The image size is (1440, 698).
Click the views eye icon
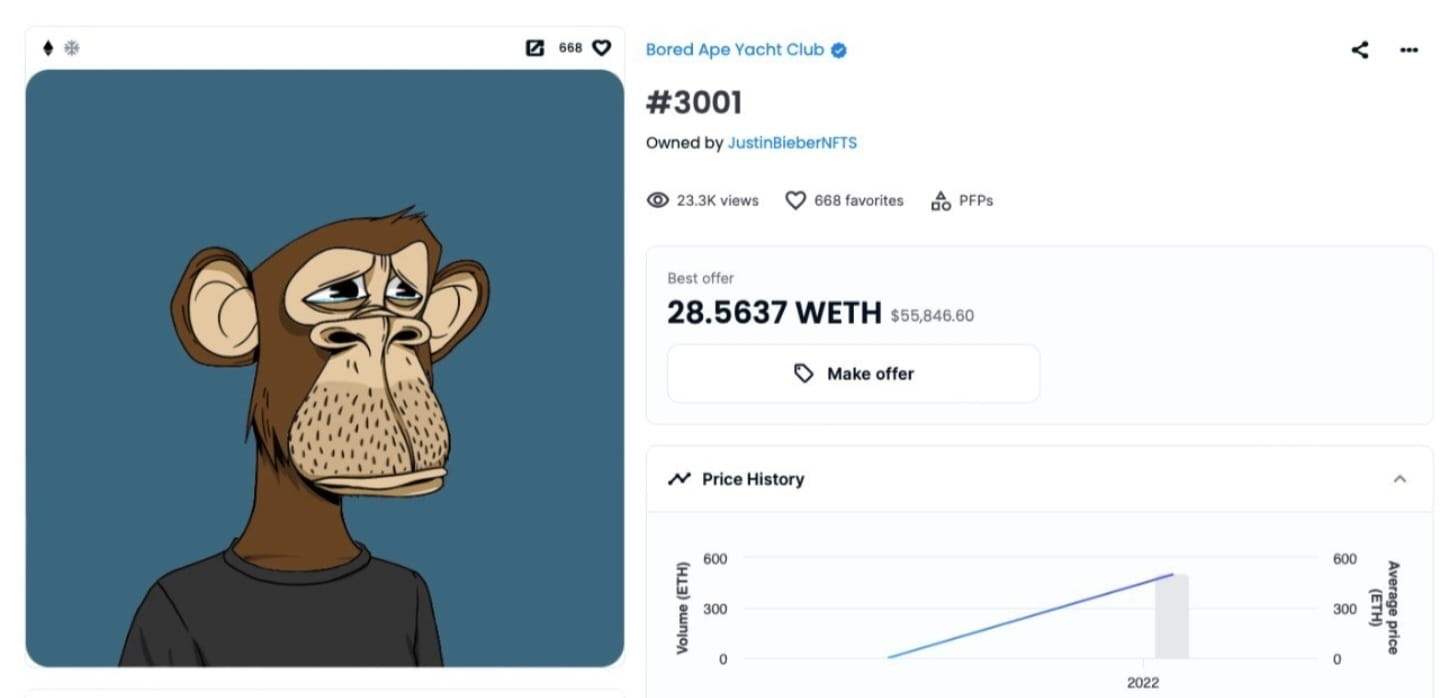point(657,200)
